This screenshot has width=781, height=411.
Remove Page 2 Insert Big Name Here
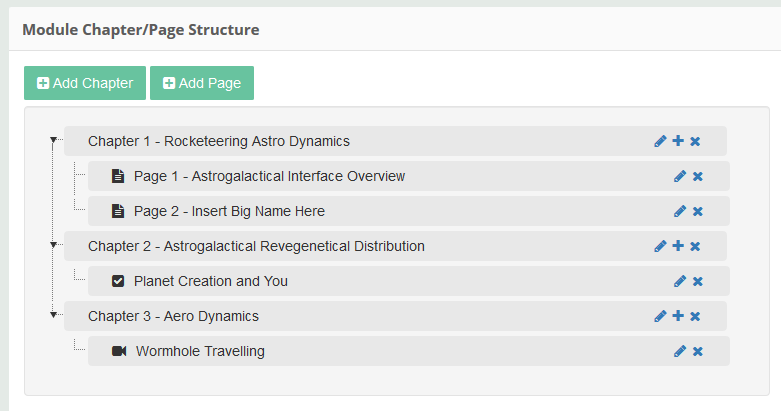[x=698, y=212]
